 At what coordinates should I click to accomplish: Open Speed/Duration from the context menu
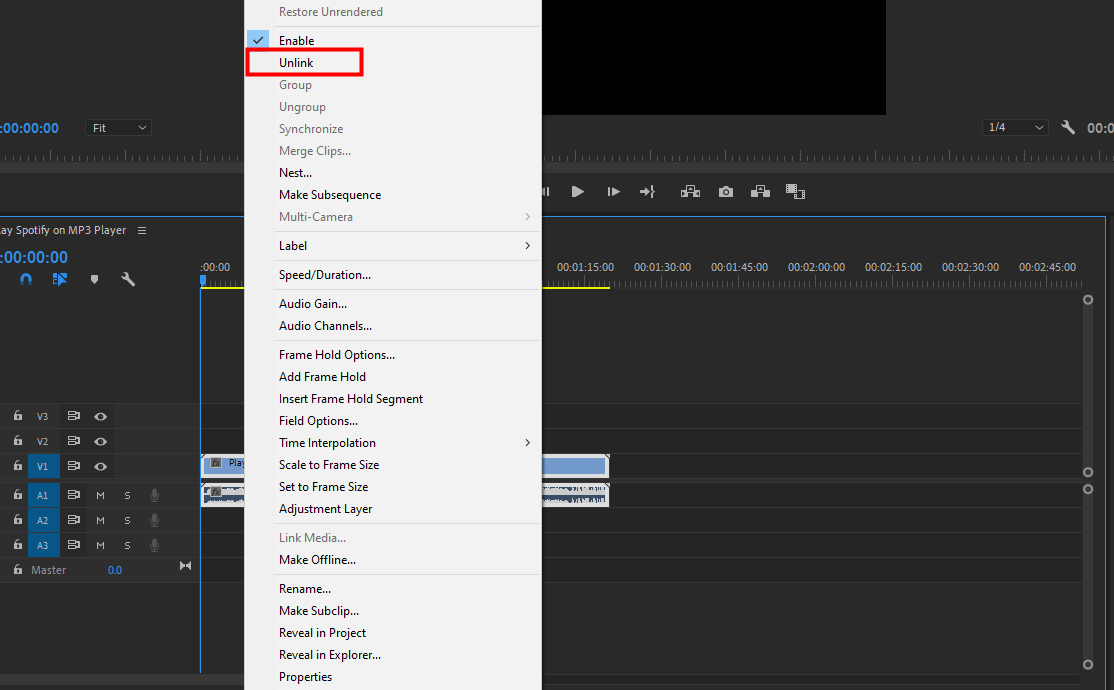click(x=320, y=275)
